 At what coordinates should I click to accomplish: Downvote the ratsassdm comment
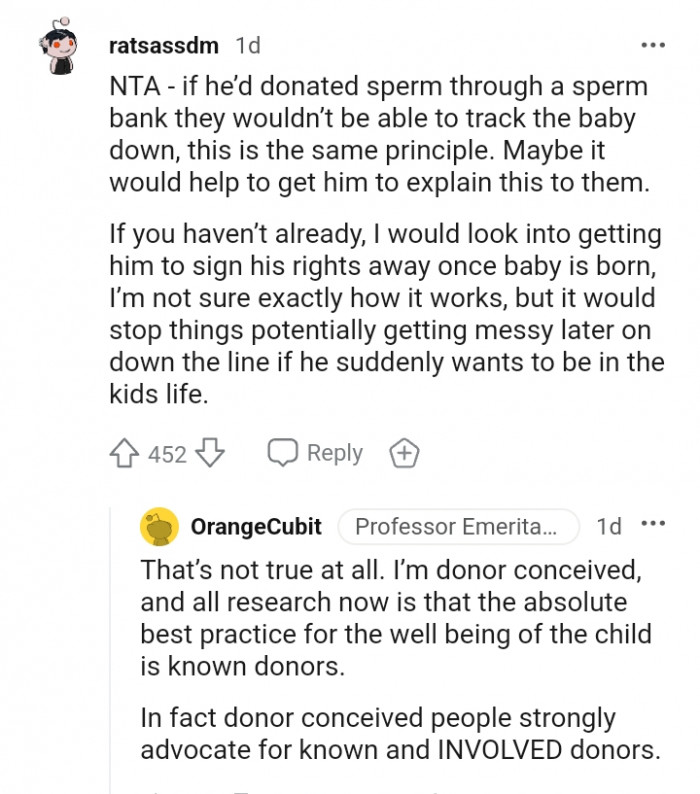(210, 454)
